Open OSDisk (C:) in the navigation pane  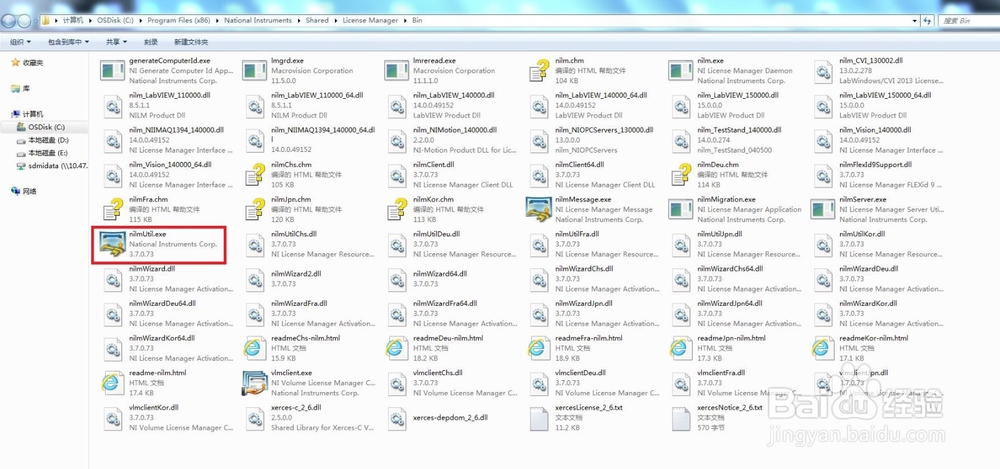pyautogui.click(x=47, y=128)
